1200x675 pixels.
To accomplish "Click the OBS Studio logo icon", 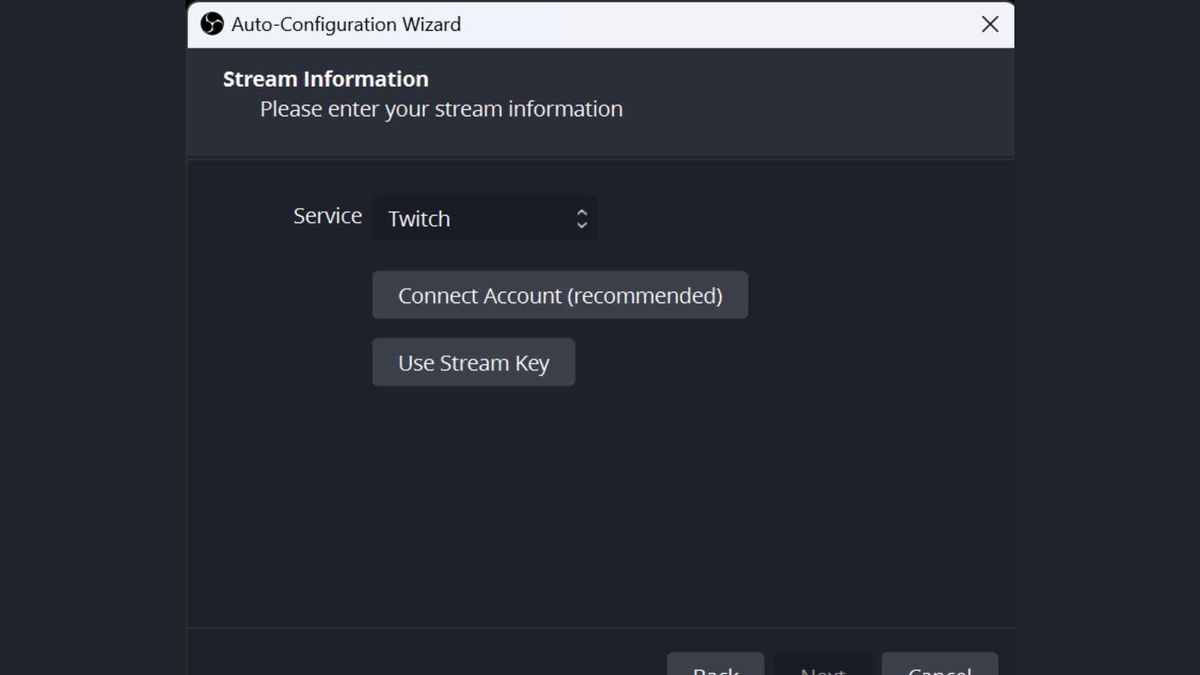I will pyautogui.click(x=210, y=24).
